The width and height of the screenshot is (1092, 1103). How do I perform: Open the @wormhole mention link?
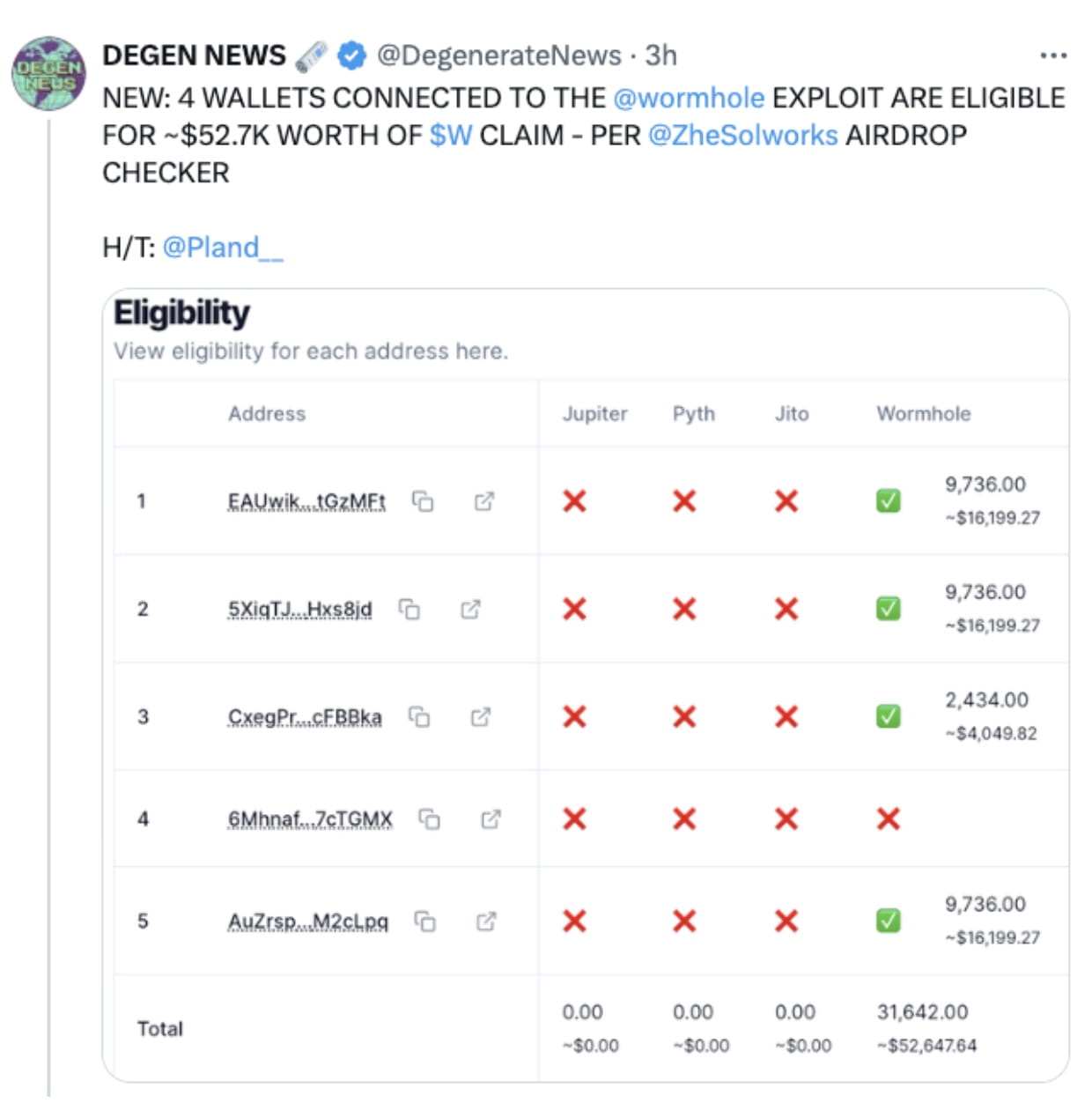point(689,98)
